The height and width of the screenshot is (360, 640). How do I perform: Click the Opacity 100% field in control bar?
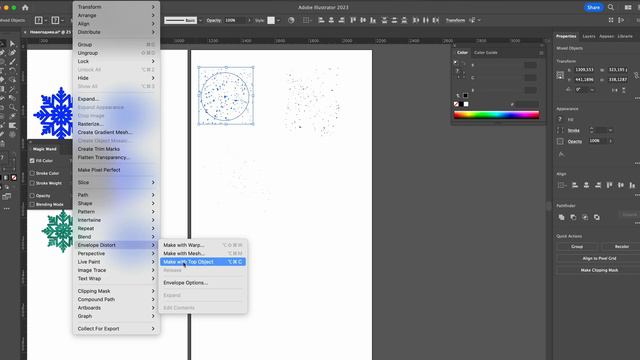pyautogui.click(x=234, y=20)
